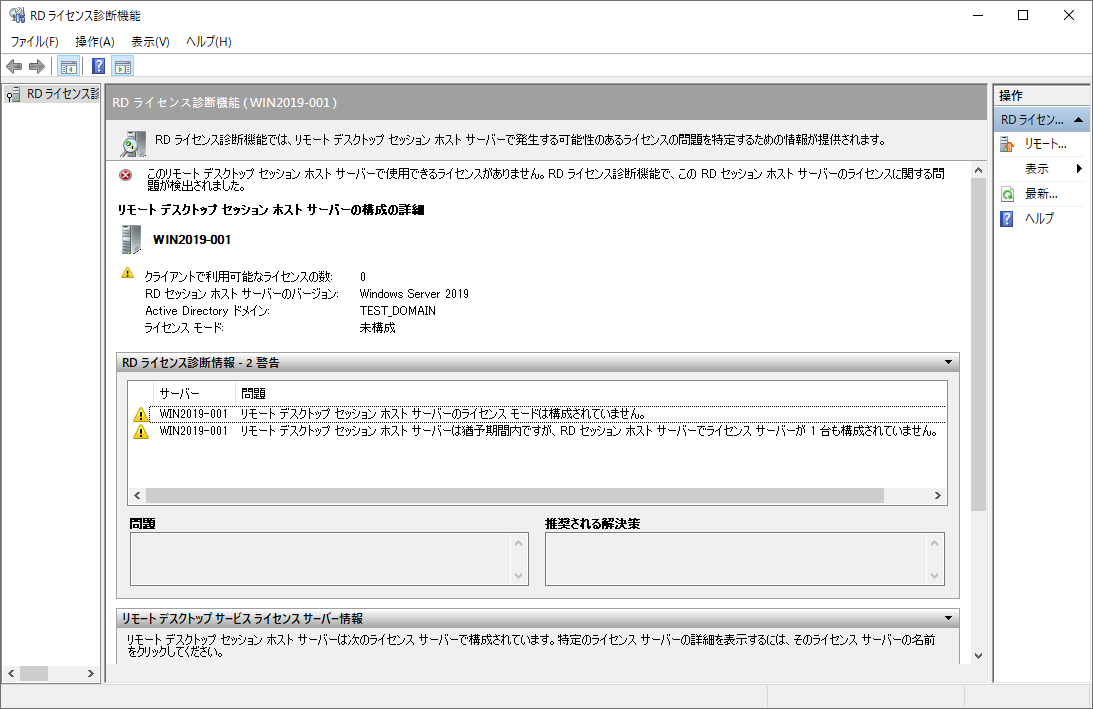
Task: Click the 操作 pane header
Action: (1041, 95)
